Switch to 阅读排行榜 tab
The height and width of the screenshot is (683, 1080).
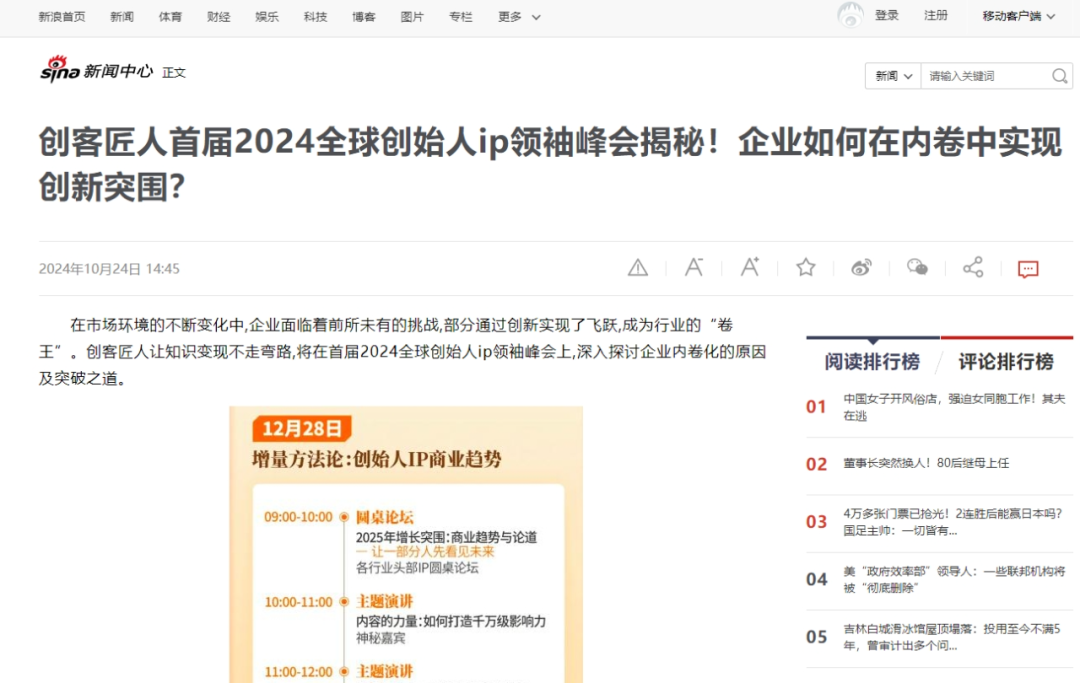coord(872,361)
